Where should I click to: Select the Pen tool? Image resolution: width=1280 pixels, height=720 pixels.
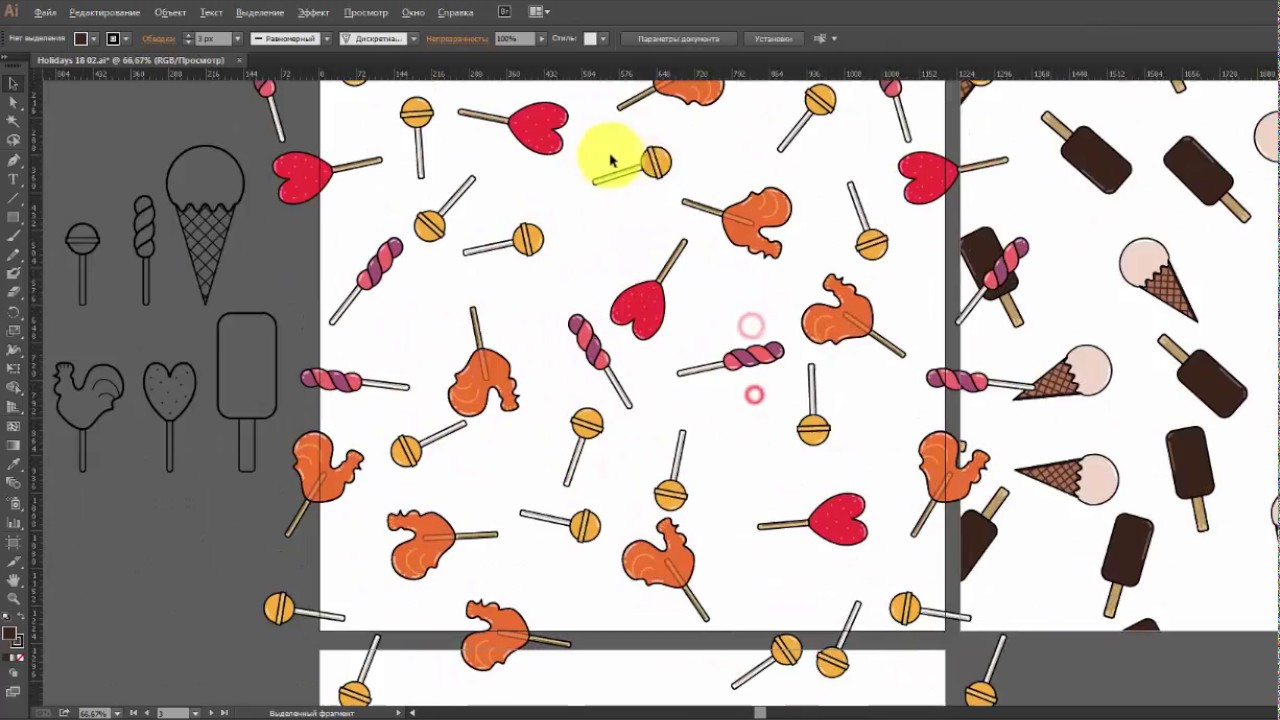[13, 160]
